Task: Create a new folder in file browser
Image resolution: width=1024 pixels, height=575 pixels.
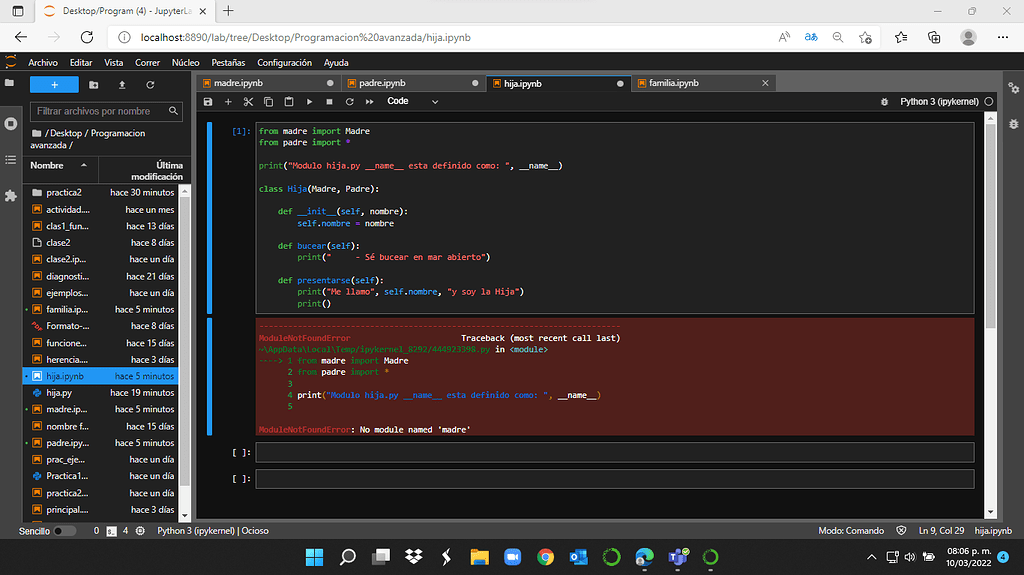Action: tap(94, 85)
